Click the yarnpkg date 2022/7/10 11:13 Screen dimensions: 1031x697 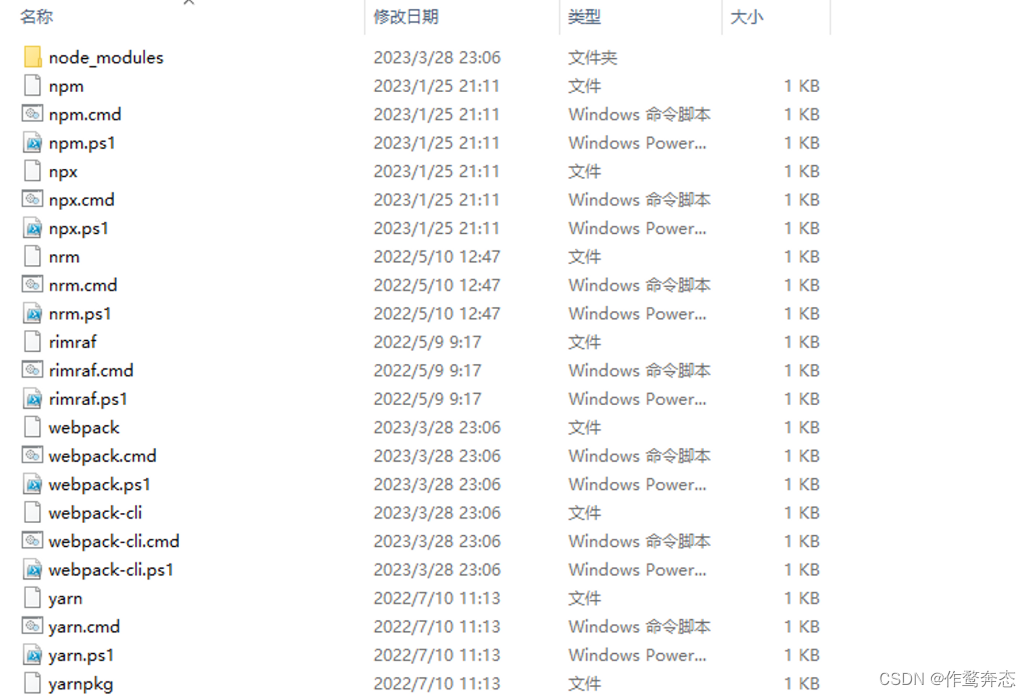[x=437, y=684]
